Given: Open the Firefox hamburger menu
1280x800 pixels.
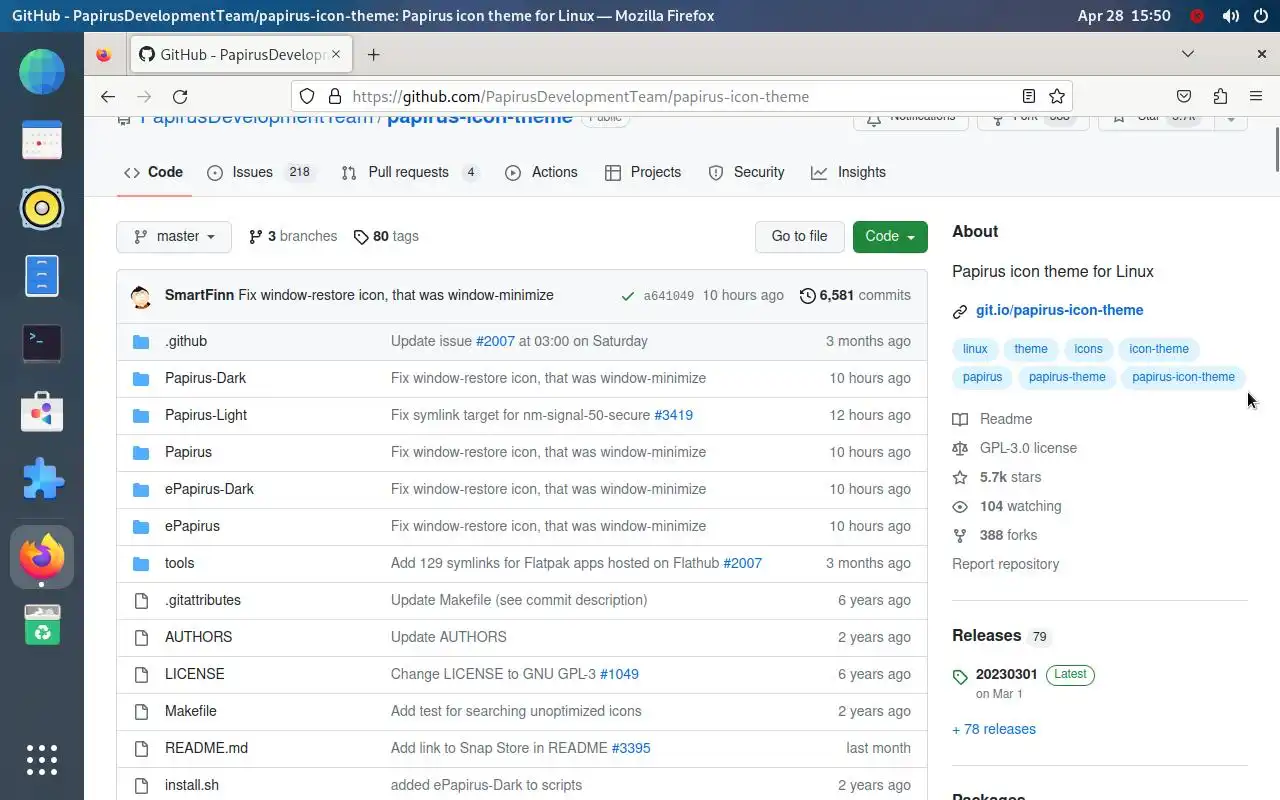Looking at the screenshot, I should 1256,97.
